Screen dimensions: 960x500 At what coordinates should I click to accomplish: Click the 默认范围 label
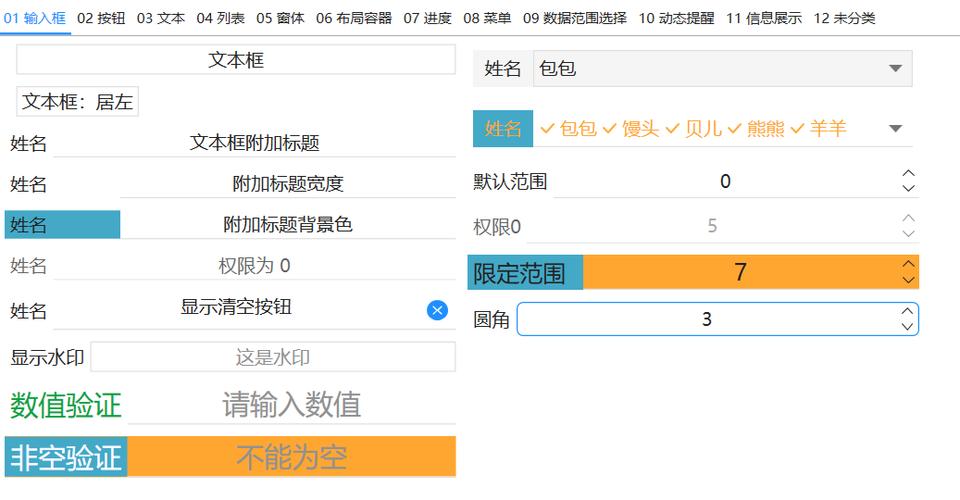tap(510, 182)
